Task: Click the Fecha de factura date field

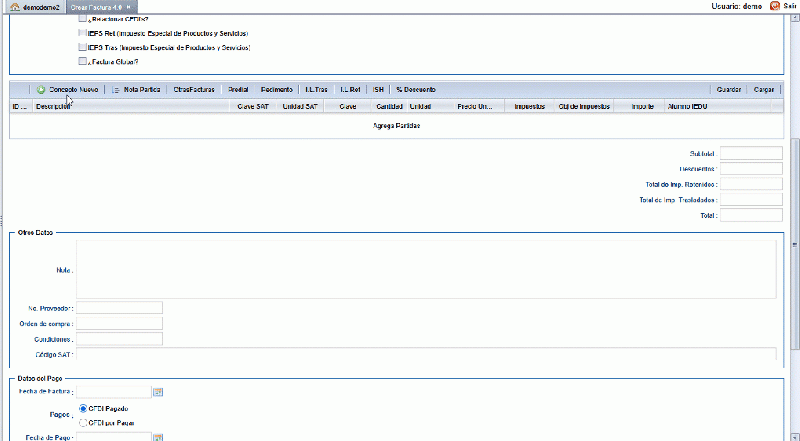Action: (114, 392)
